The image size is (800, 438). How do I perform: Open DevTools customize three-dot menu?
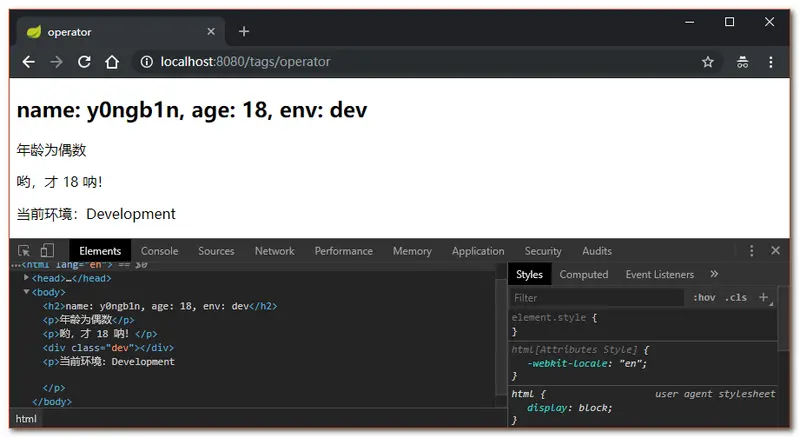pyautogui.click(x=751, y=251)
